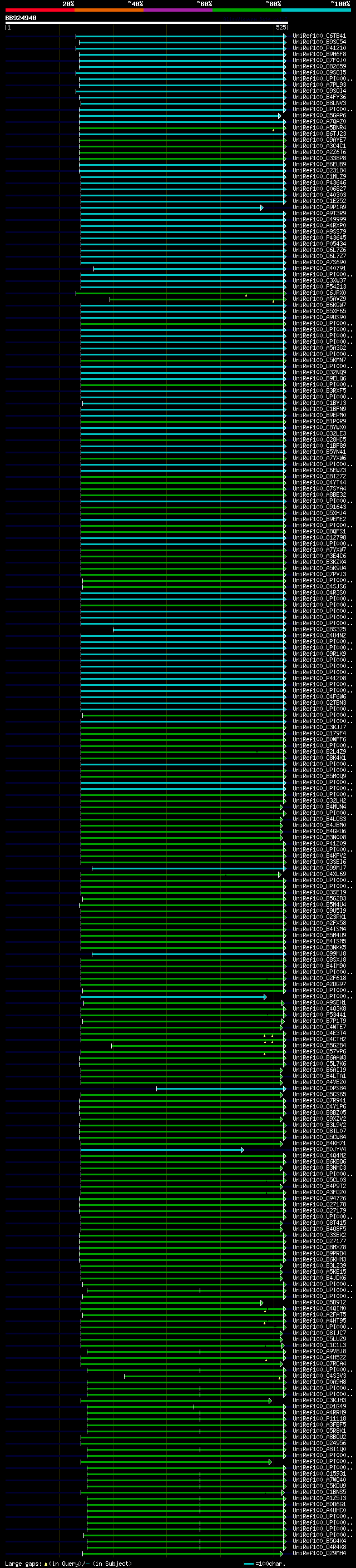Select the UniRef100_Q4S3V3 label
This screenshot has width=356, height=1568.
click(319, 1376)
